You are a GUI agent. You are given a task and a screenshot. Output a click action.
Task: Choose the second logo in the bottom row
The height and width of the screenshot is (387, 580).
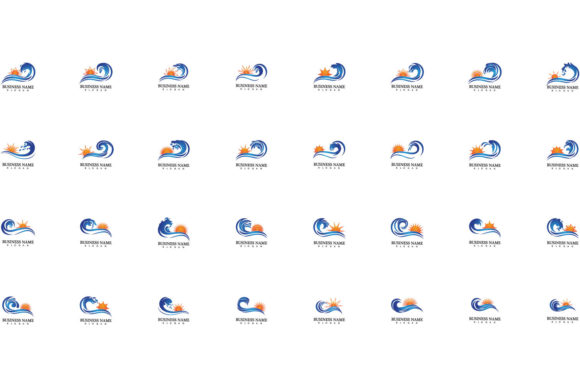click(96, 310)
